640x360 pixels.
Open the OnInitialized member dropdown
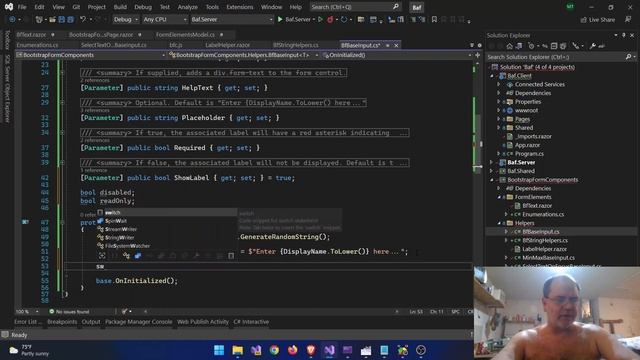397,55
